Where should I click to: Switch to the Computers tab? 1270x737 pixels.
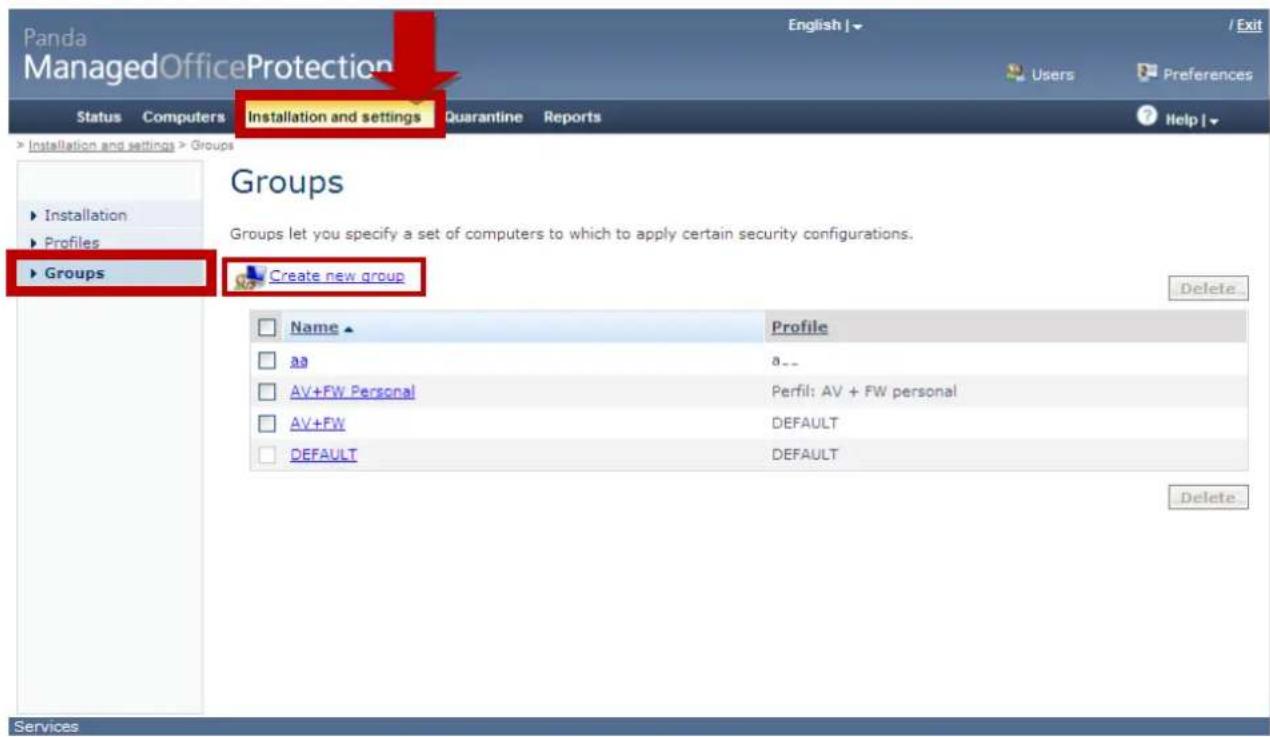pos(183,117)
